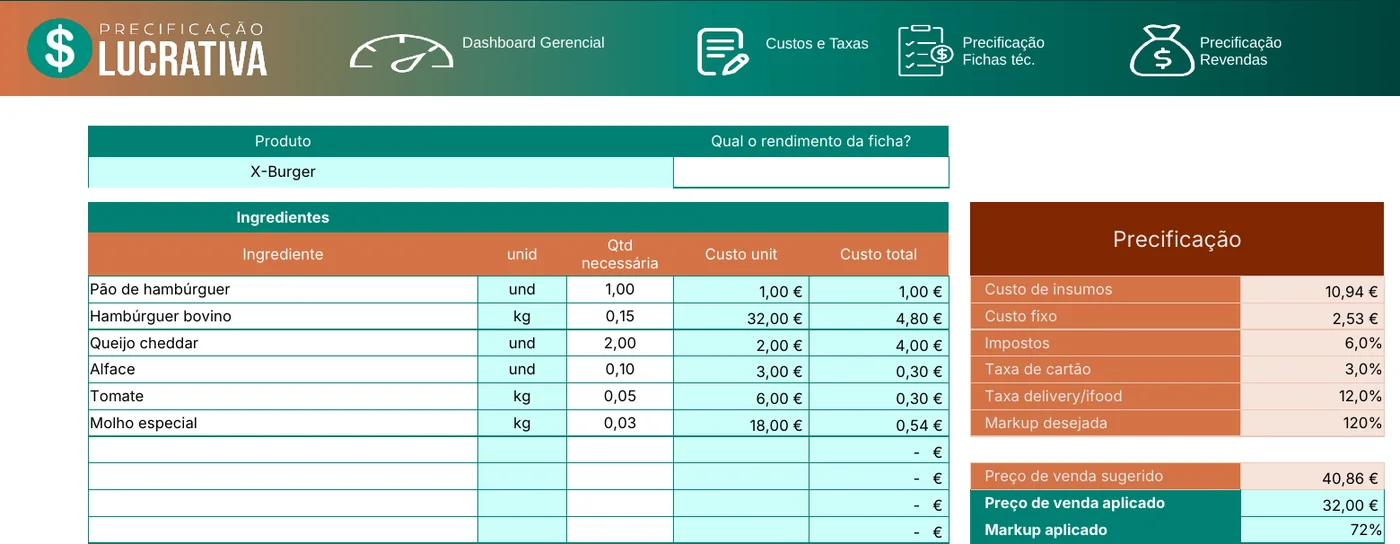Click quantity 0,15 for Hambúrguer bovino
This screenshot has width=1400, height=544.
click(x=620, y=317)
